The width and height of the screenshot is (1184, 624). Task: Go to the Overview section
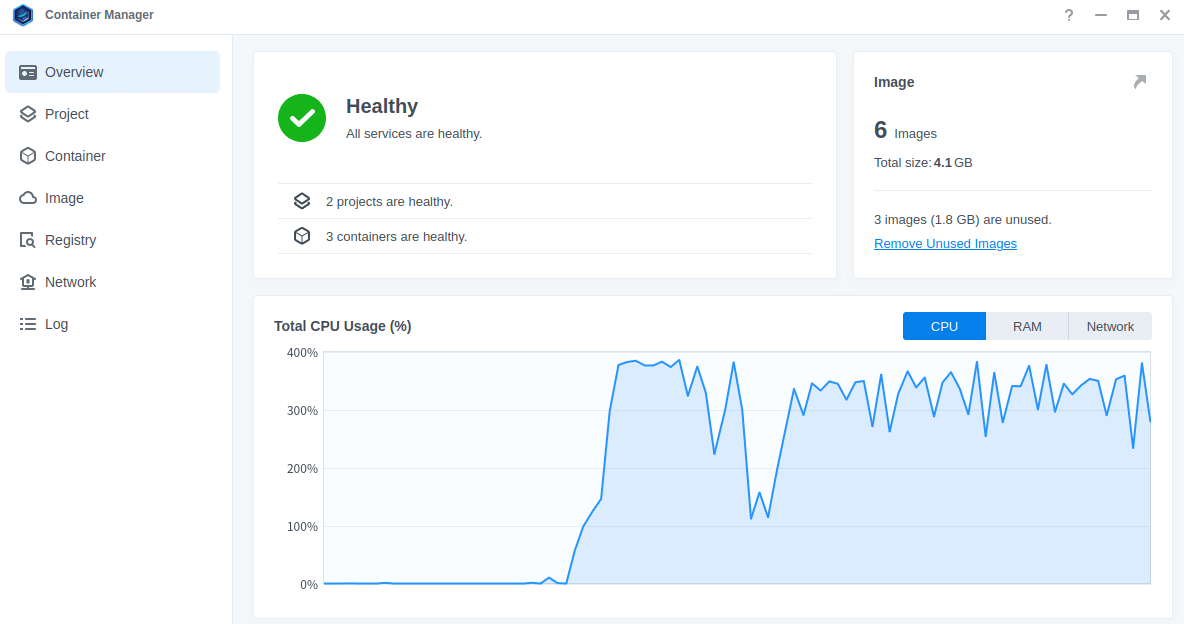point(113,73)
